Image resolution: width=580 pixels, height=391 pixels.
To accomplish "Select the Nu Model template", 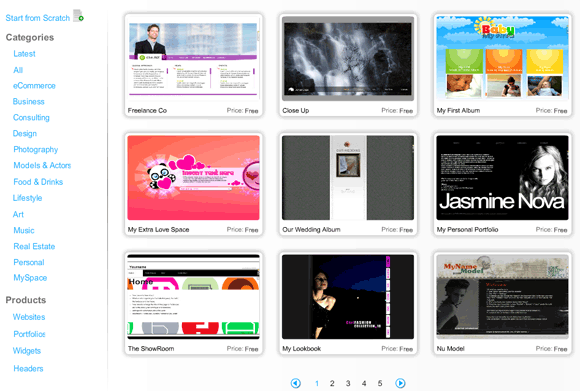I will point(502,297).
